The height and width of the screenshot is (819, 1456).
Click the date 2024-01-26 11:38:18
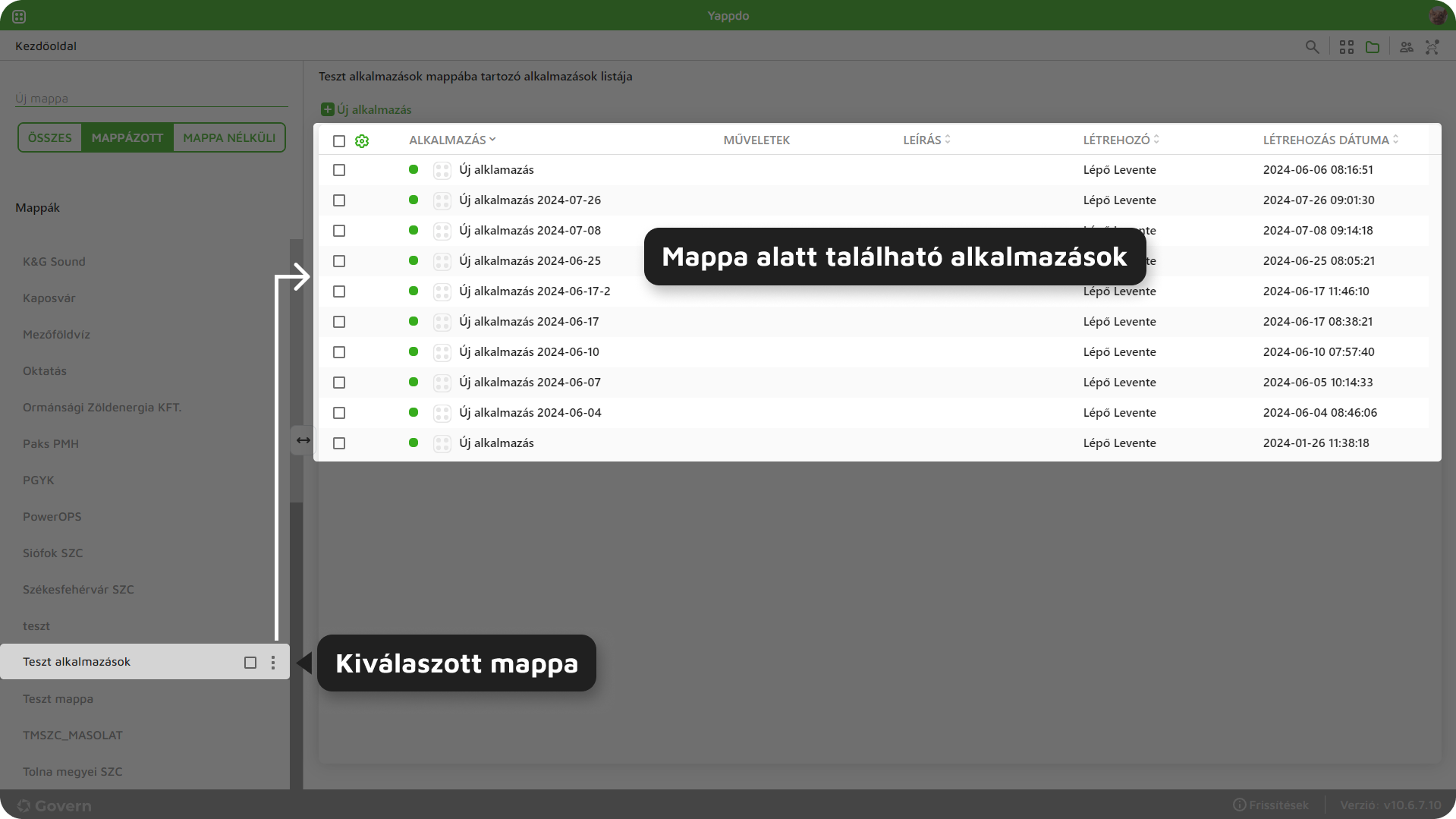pos(1316,443)
